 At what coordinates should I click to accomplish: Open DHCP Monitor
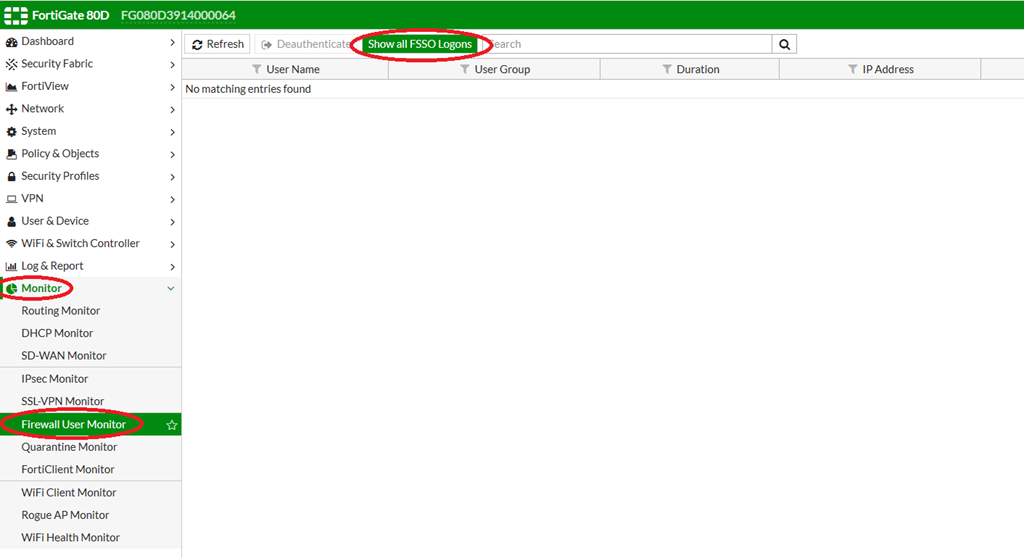click(57, 333)
